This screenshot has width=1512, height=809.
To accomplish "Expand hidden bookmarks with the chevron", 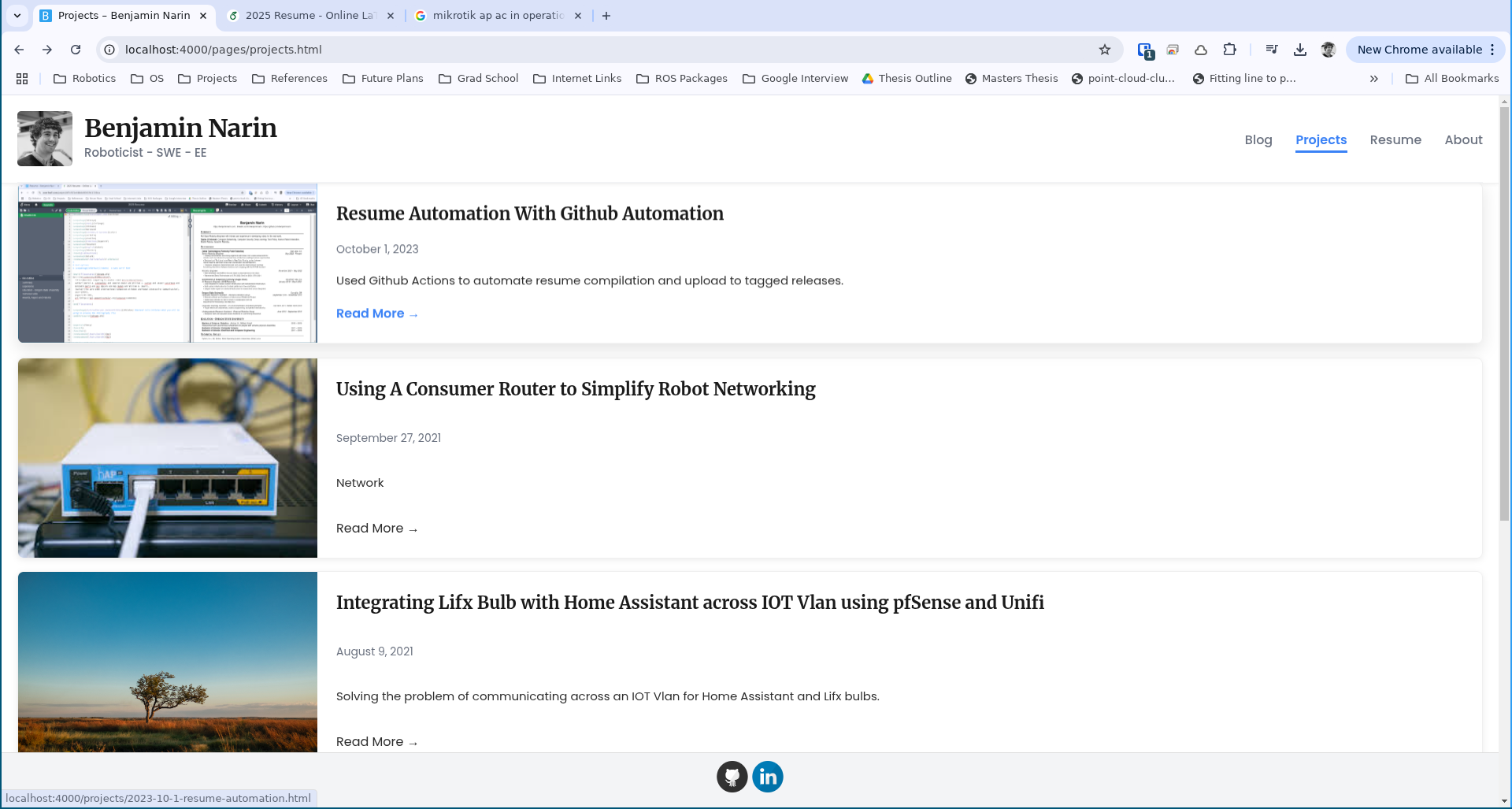I will pos(1374,78).
